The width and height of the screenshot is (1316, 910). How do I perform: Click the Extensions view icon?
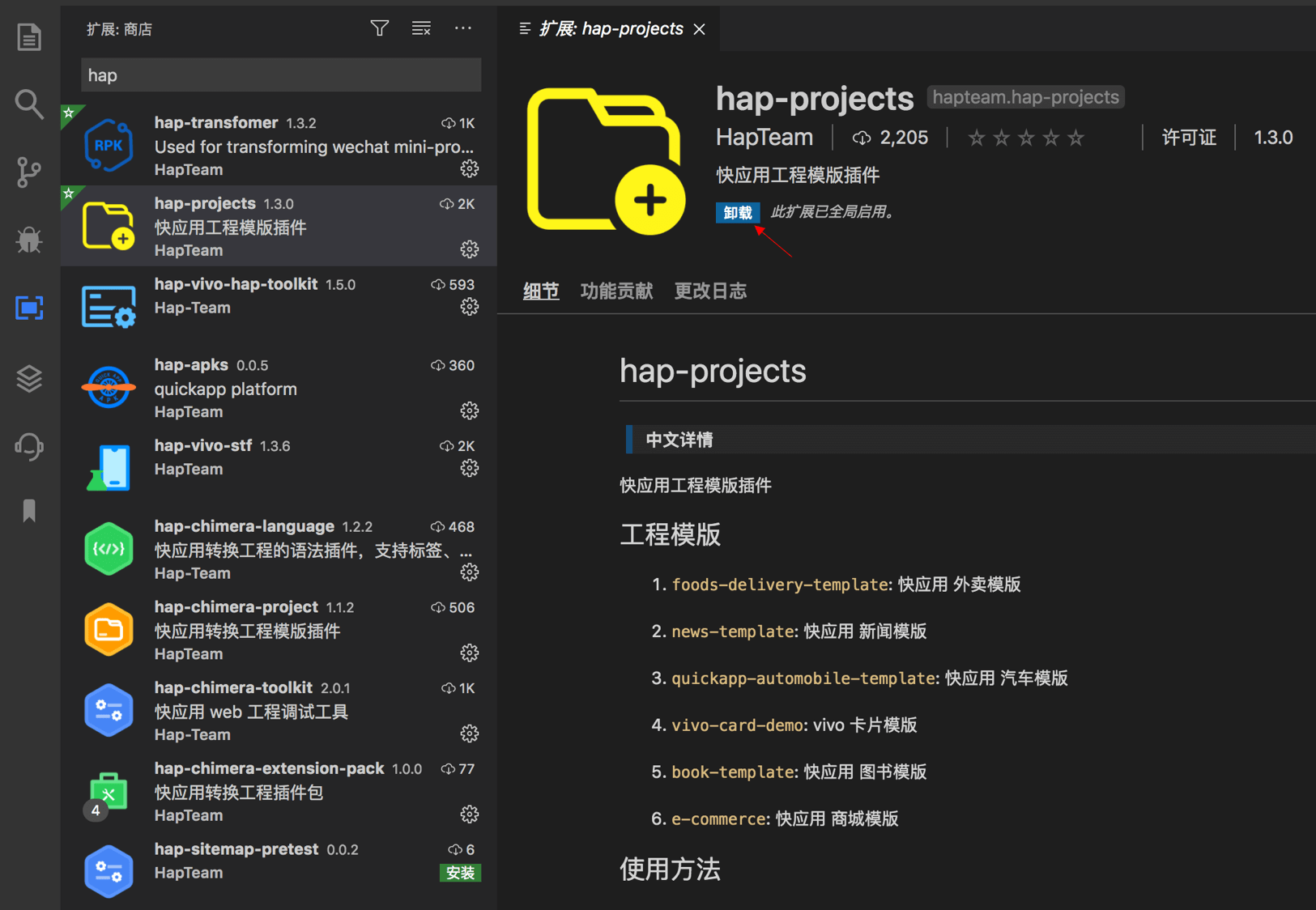point(29,308)
